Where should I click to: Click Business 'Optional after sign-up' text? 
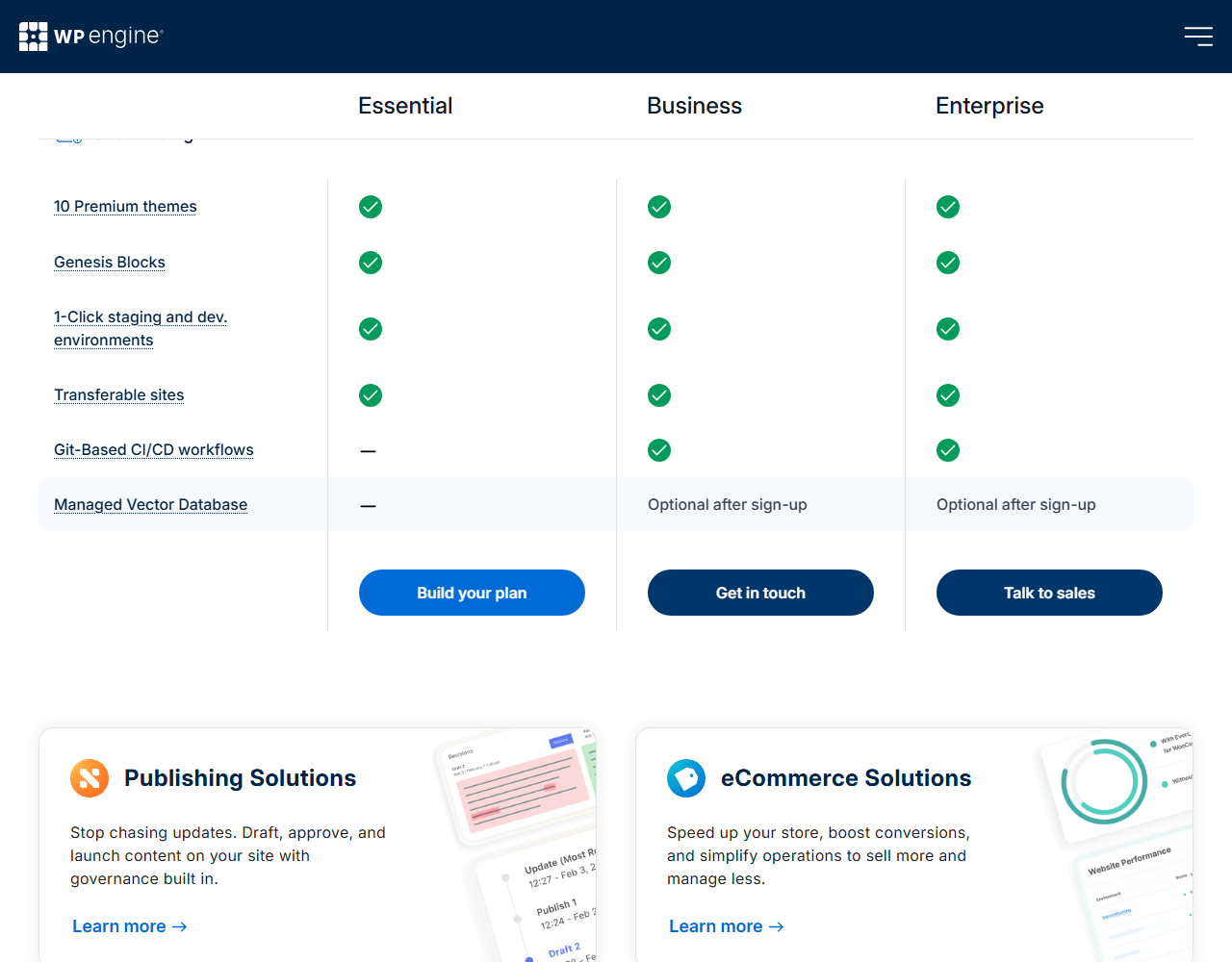[728, 505]
